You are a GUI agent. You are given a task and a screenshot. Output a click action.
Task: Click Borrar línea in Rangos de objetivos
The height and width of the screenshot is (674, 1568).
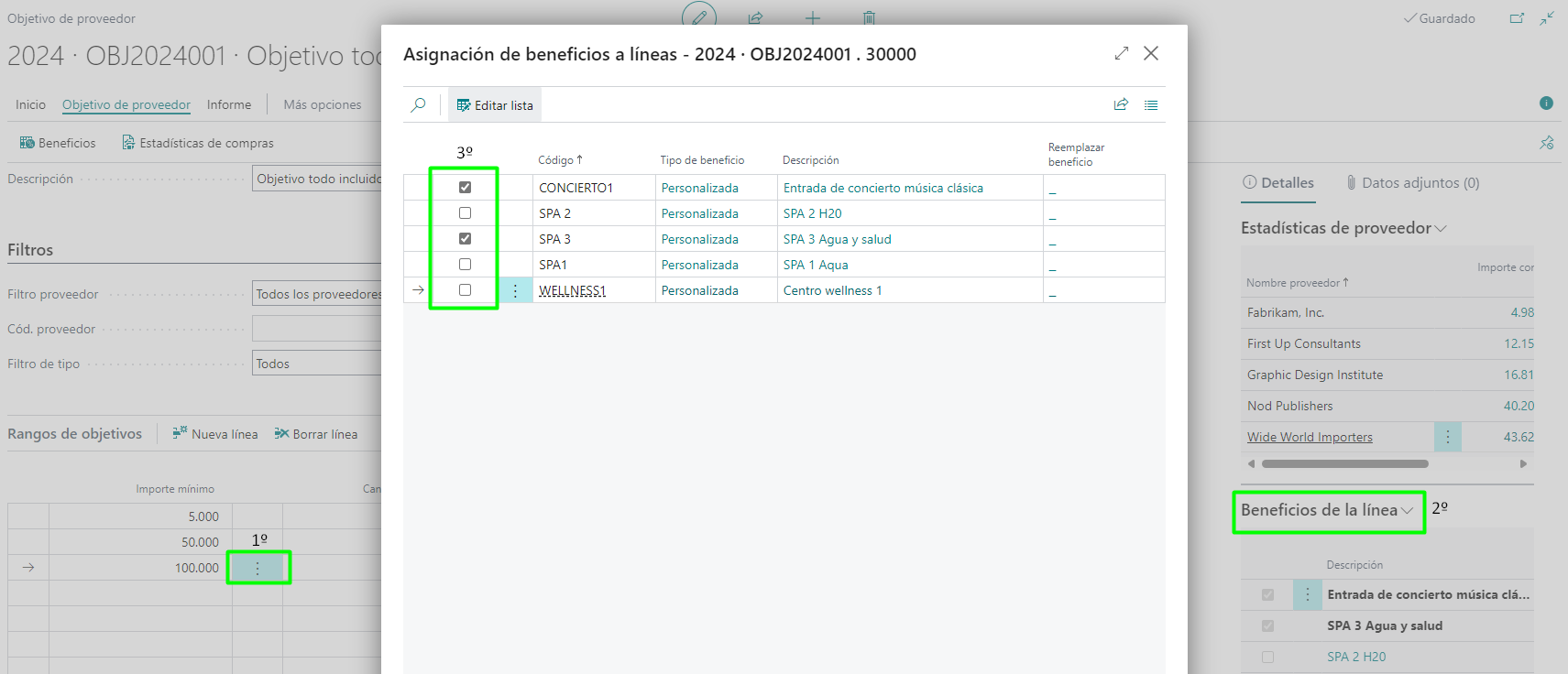[x=316, y=434]
